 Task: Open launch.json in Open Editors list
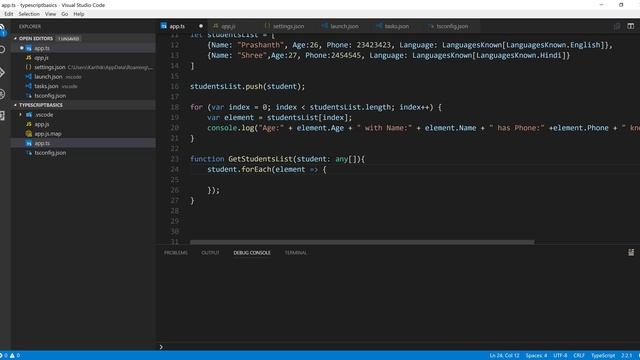click(83, 77)
